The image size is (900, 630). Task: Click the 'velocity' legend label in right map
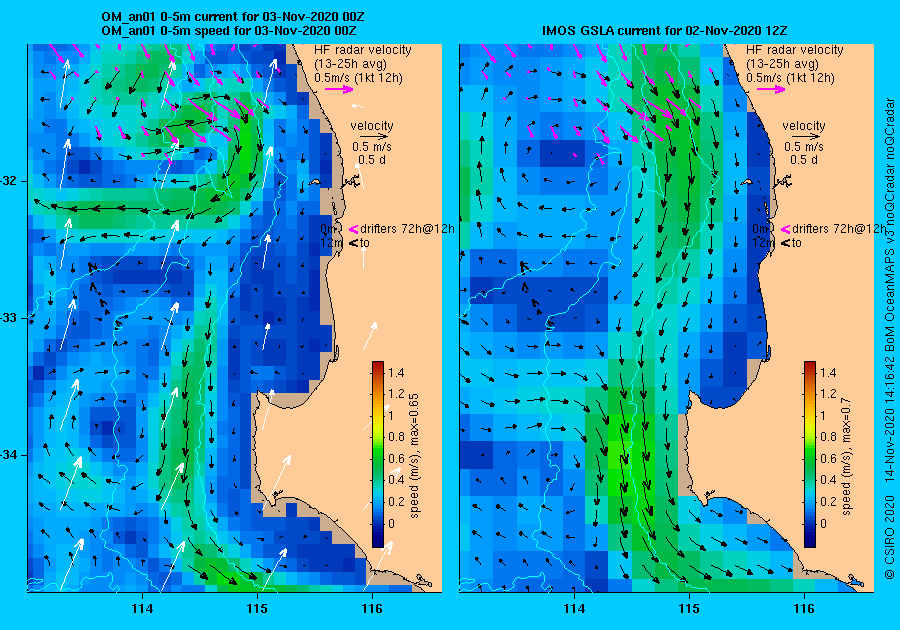(x=804, y=126)
